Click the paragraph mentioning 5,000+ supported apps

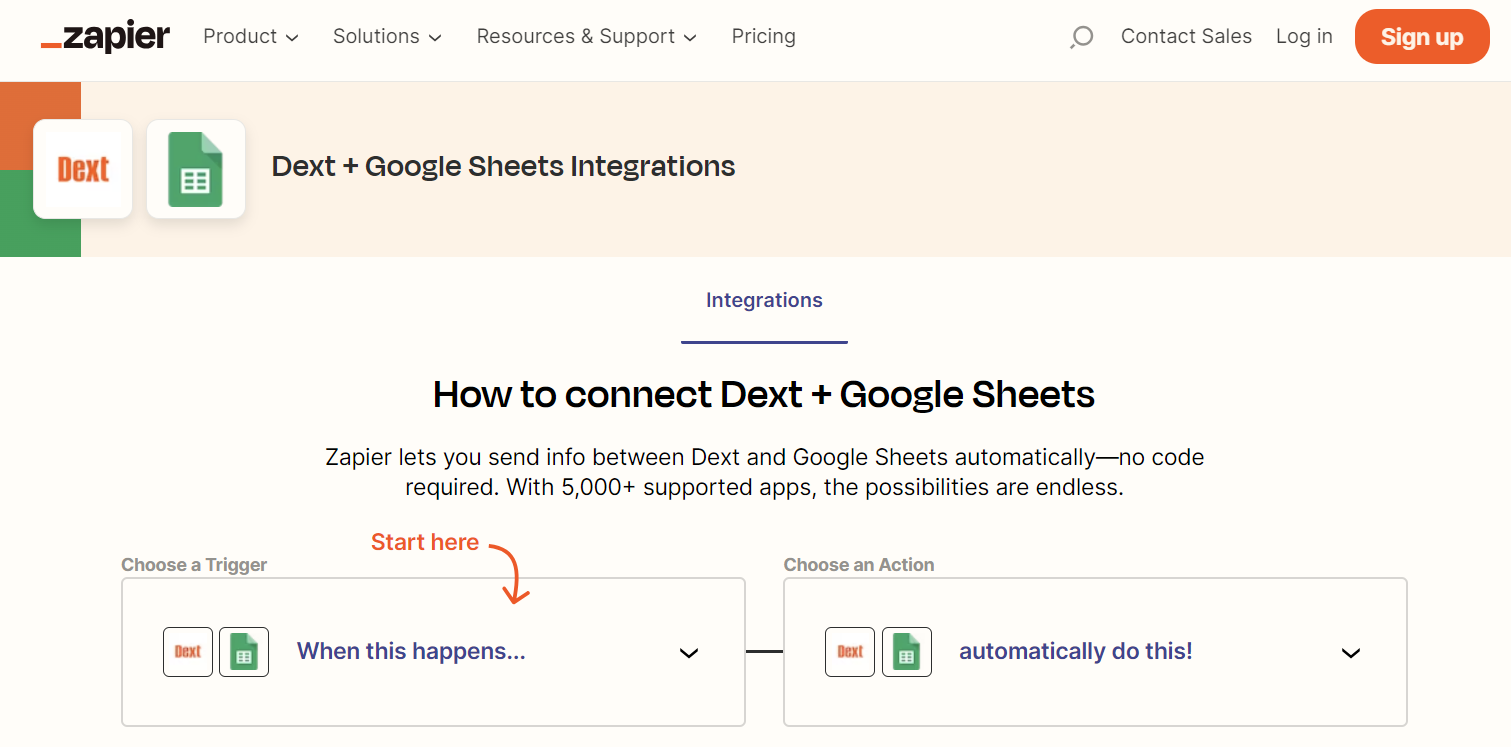[x=765, y=473]
